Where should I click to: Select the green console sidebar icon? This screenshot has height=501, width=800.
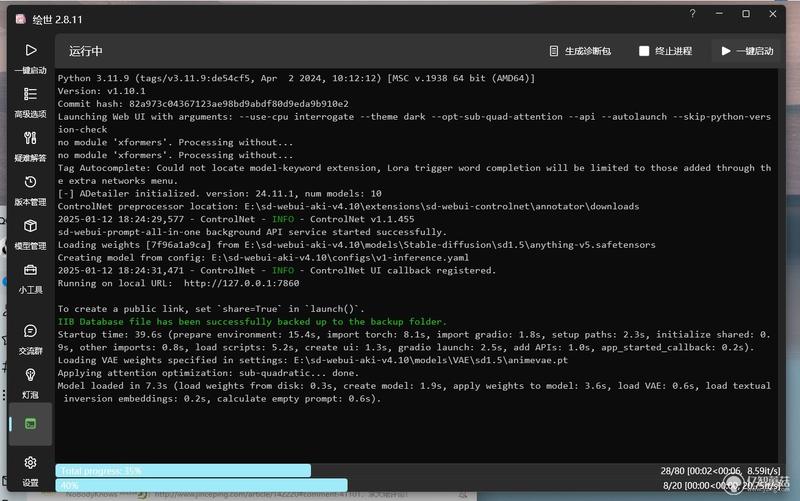tap(30, 424)
